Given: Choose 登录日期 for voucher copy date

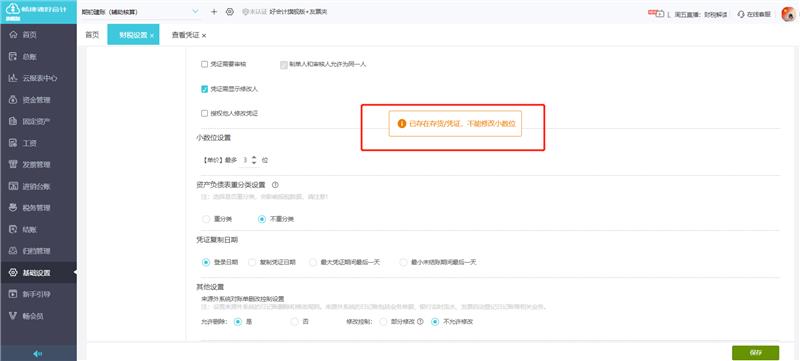Looking at the screenshot, I should [x=206, y=262].
